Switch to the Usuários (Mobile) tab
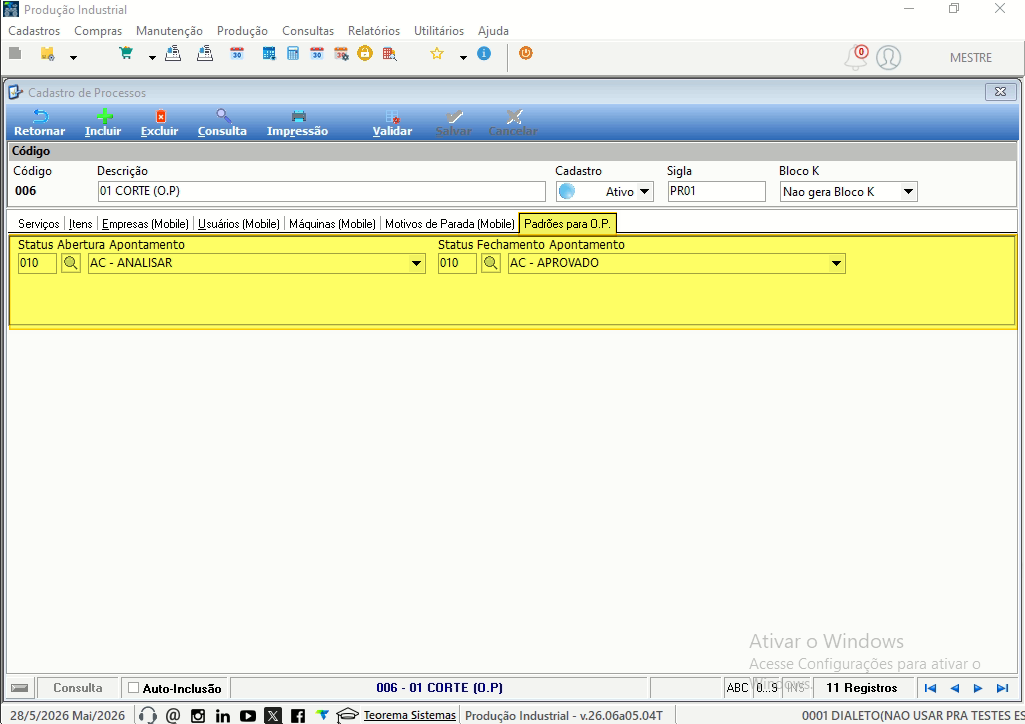1025x724 pixels. pyautogui.click(x=239, y=223)
